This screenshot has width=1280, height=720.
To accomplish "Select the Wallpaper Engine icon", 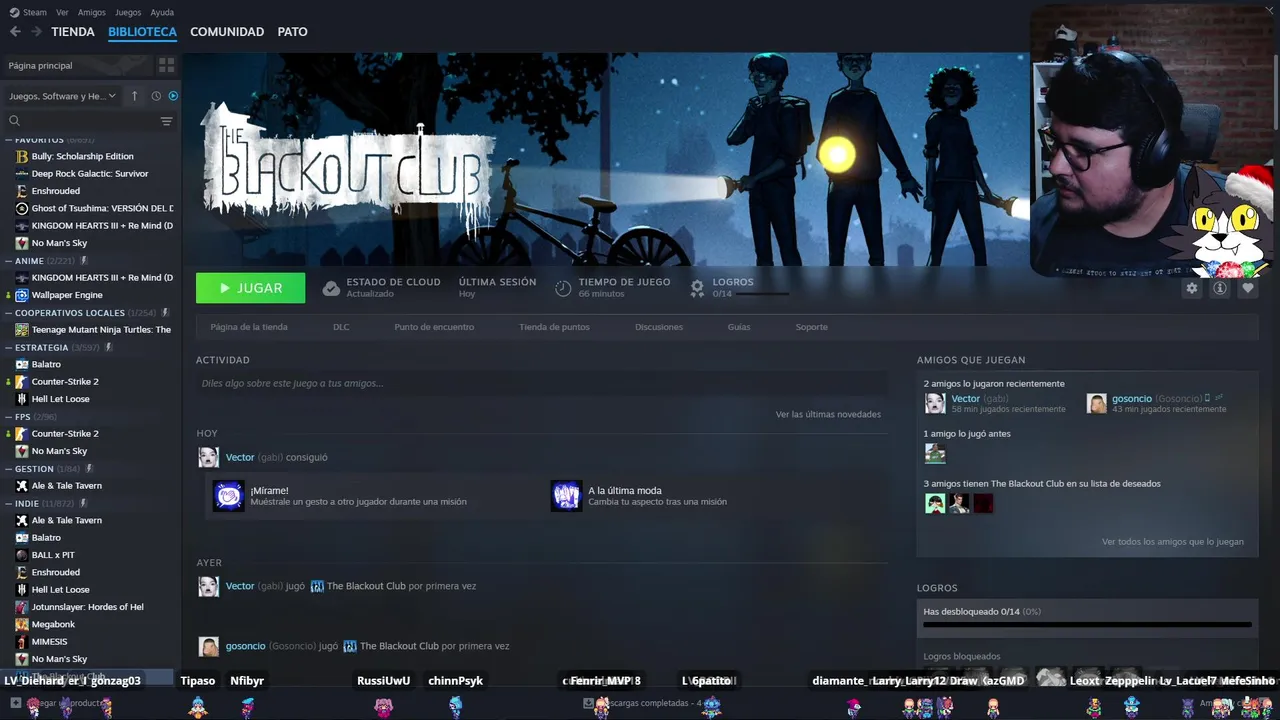I will point(22,295).
